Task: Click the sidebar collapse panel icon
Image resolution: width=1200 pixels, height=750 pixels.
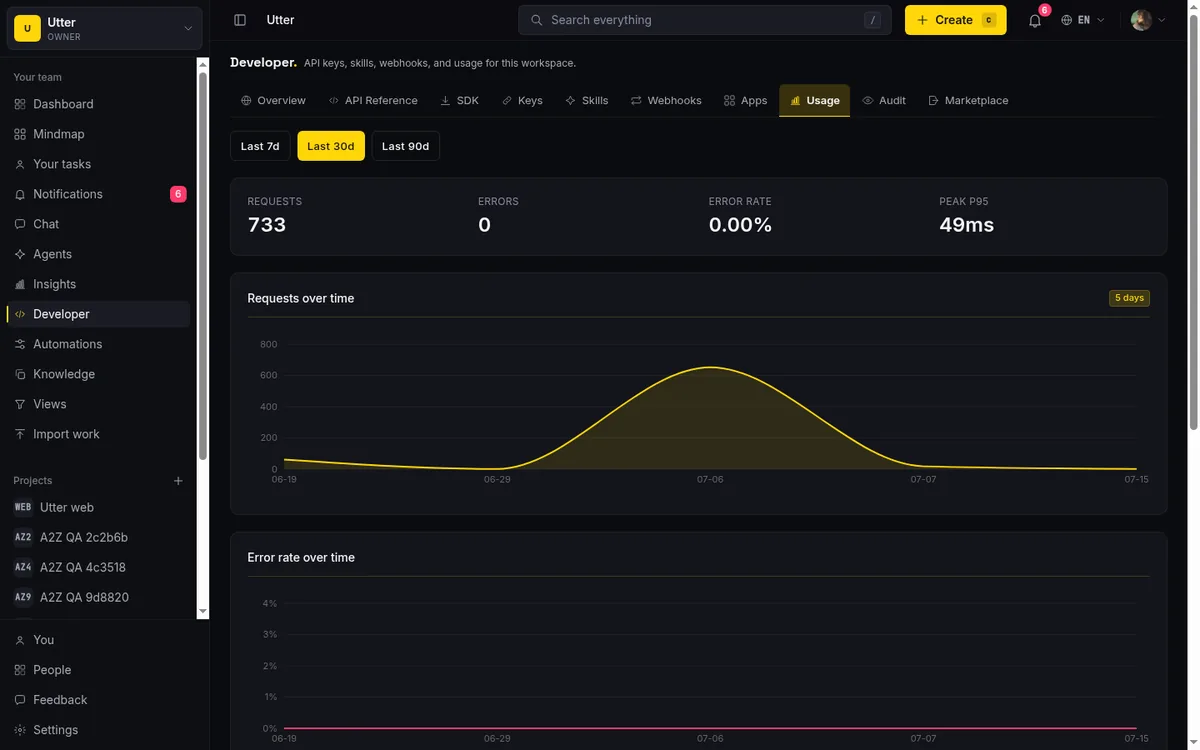Action: click(x=240, y=20)
